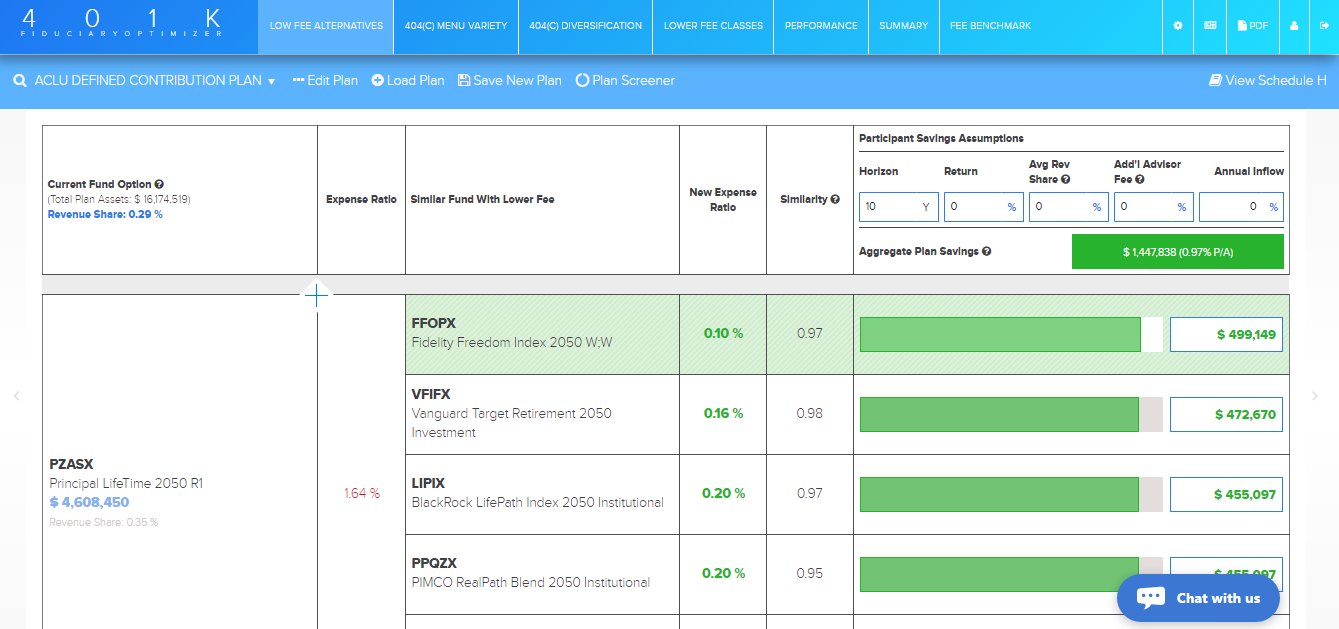Click the FFOPX savings progress bar
The image size is (1339, 629).
coord(1000,335)
